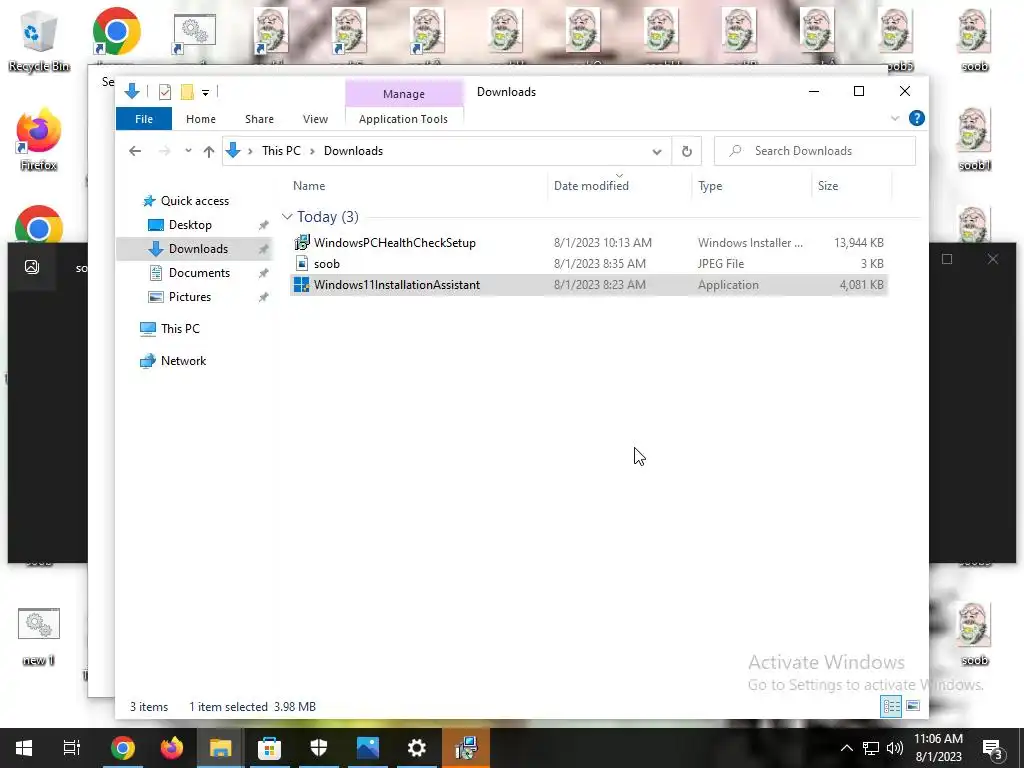Open Pictures in the navigation pane

click(189, 296)
